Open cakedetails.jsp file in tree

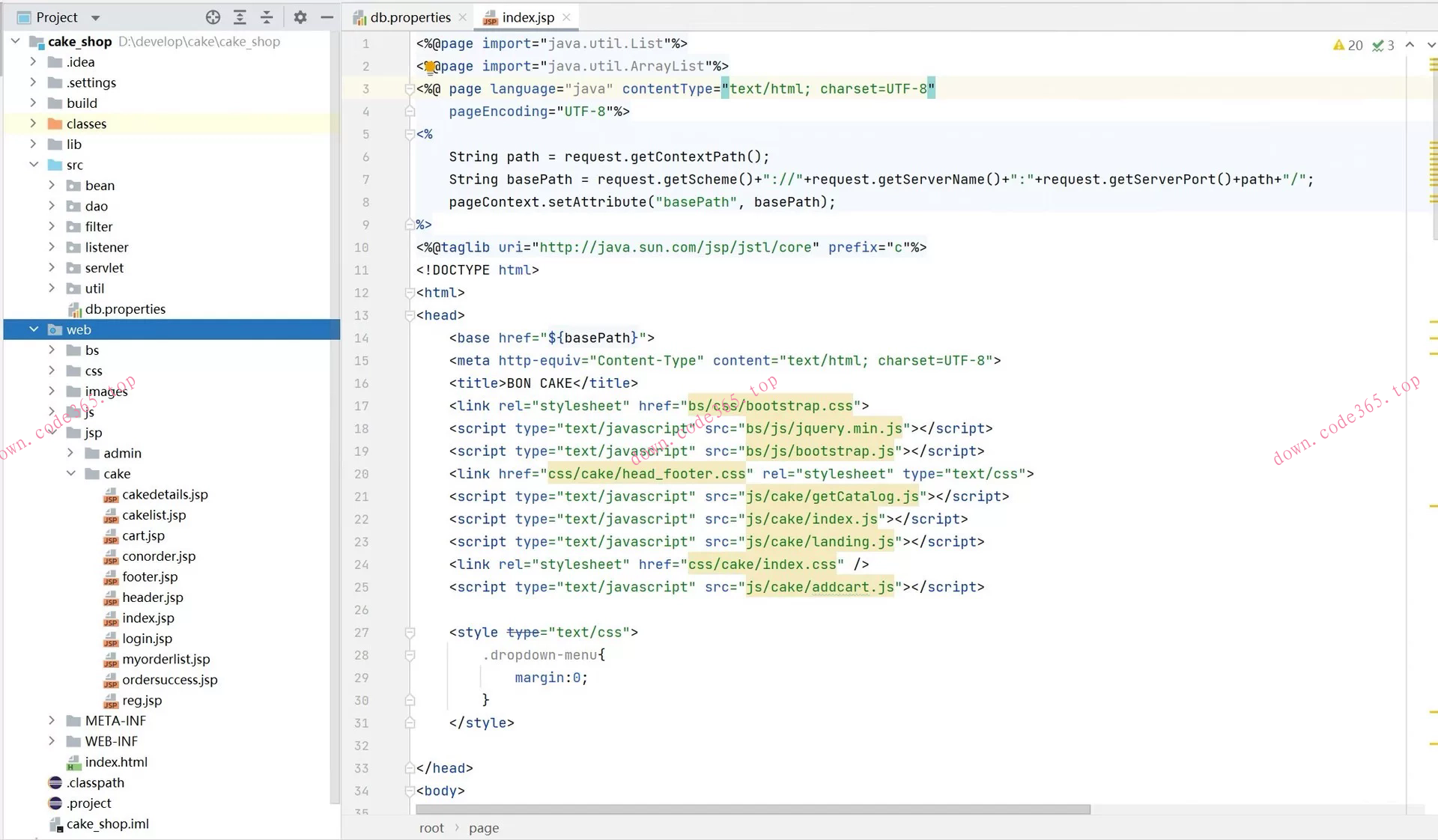coord(165,494)
